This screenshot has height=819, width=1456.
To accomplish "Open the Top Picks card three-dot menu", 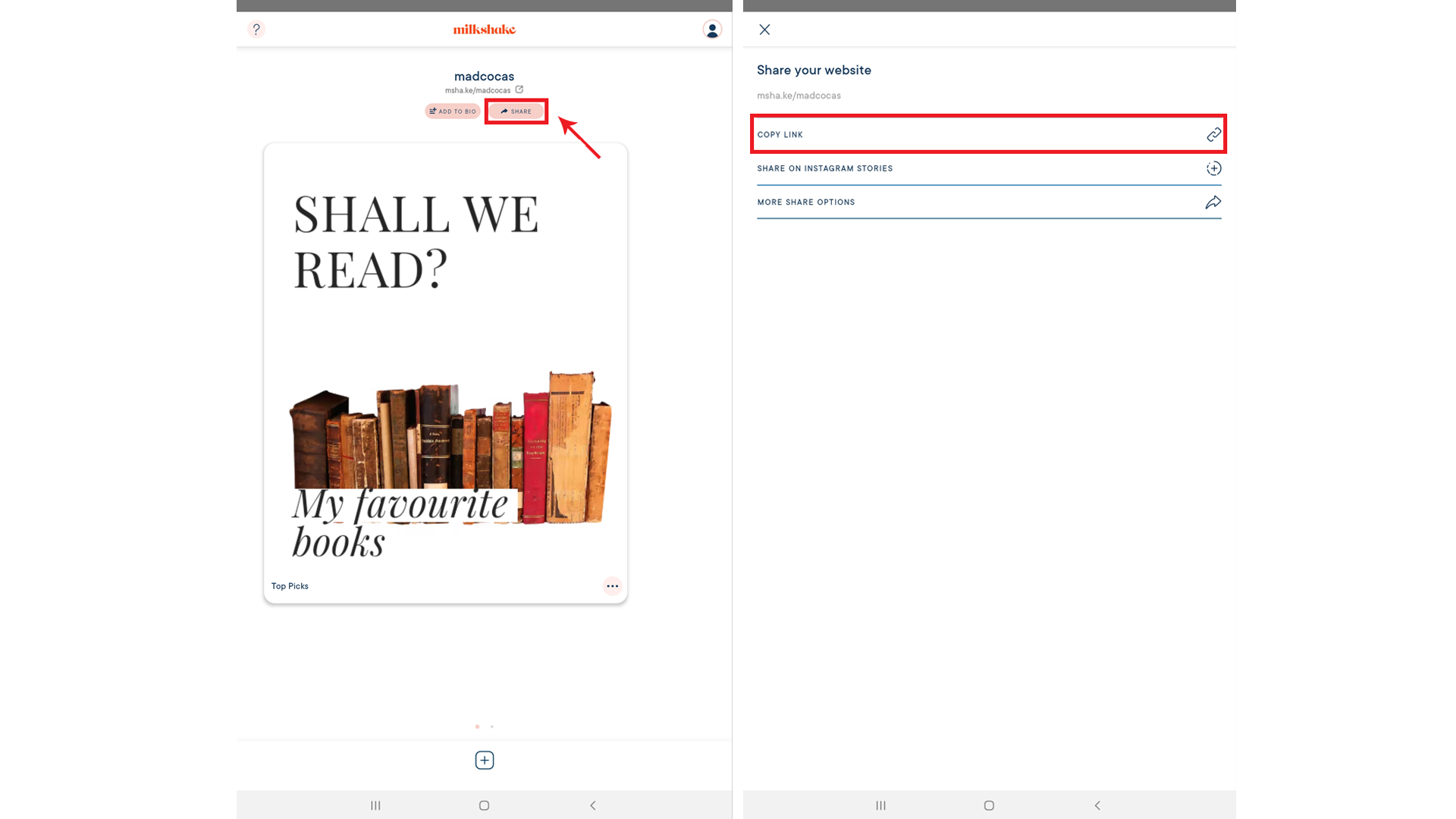I will click(612, 586).
